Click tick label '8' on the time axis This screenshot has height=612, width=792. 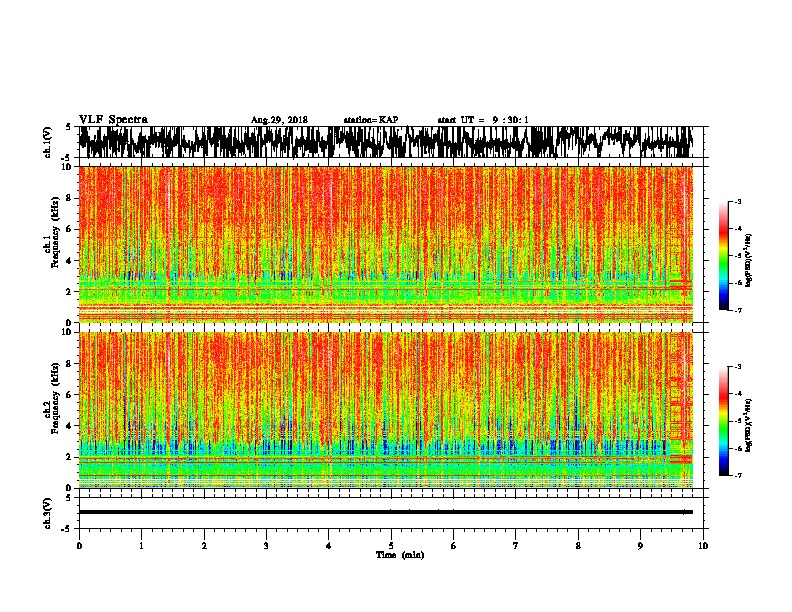pos(578,546)
